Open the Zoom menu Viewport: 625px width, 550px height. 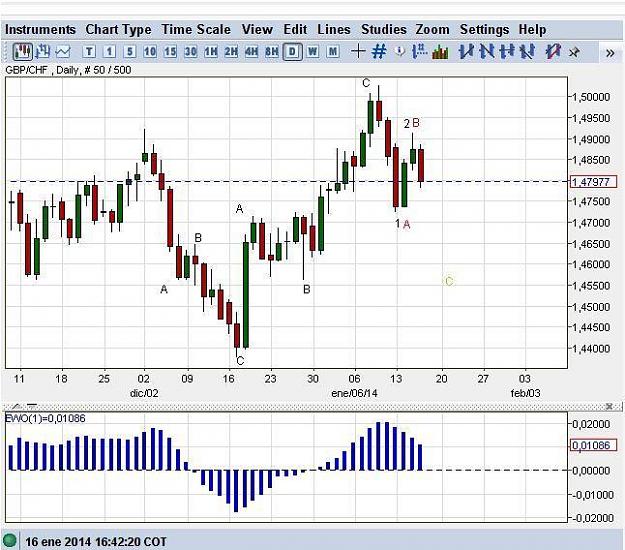[x=432, y=29]
